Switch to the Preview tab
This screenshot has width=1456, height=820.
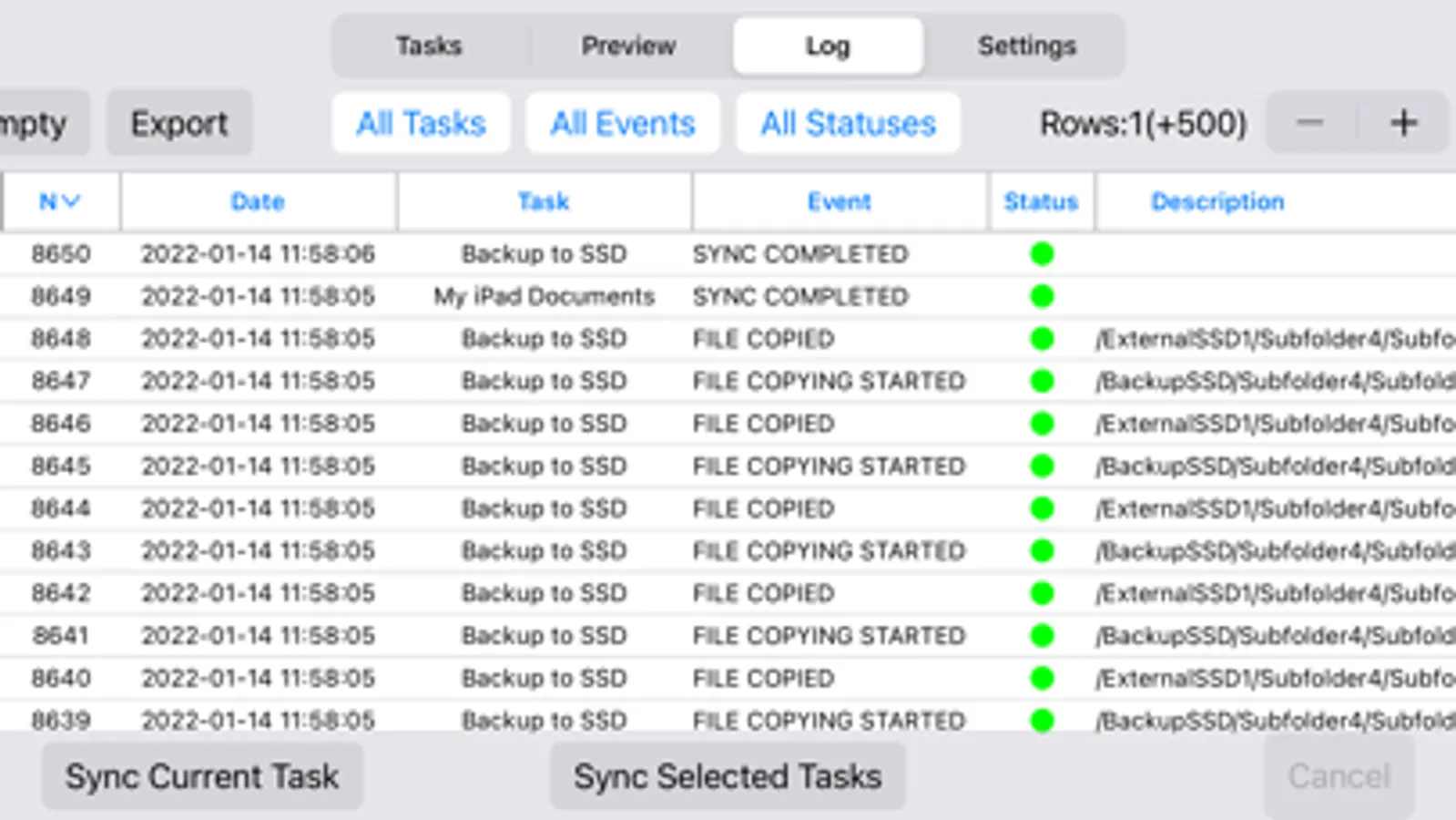pos(628,46)
